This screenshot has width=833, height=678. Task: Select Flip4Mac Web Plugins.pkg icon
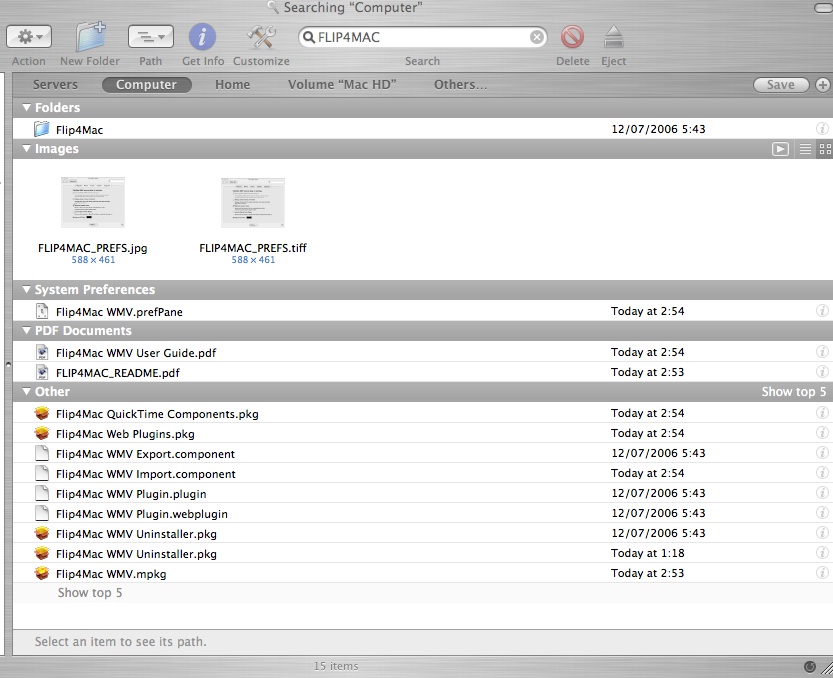tap(41, 434)
